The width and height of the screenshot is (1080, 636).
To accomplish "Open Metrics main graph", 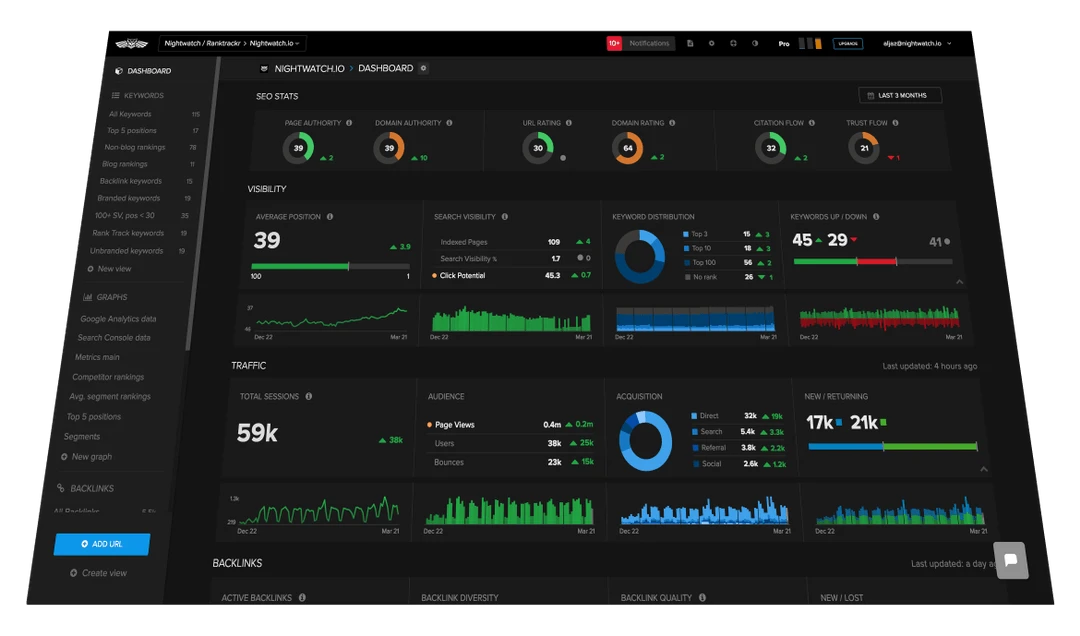I will pos(97,358).
